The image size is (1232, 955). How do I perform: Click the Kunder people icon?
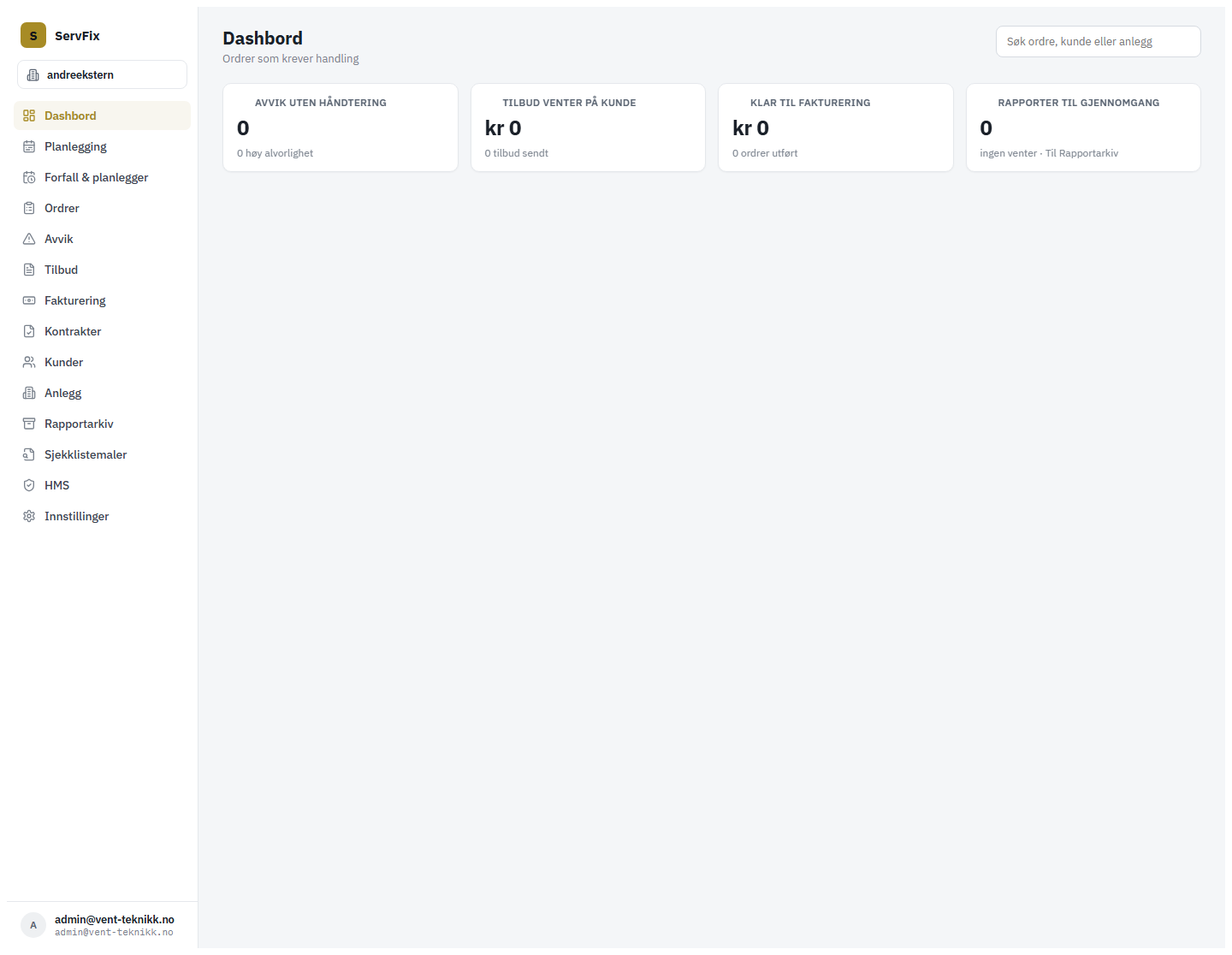point(29,362)
